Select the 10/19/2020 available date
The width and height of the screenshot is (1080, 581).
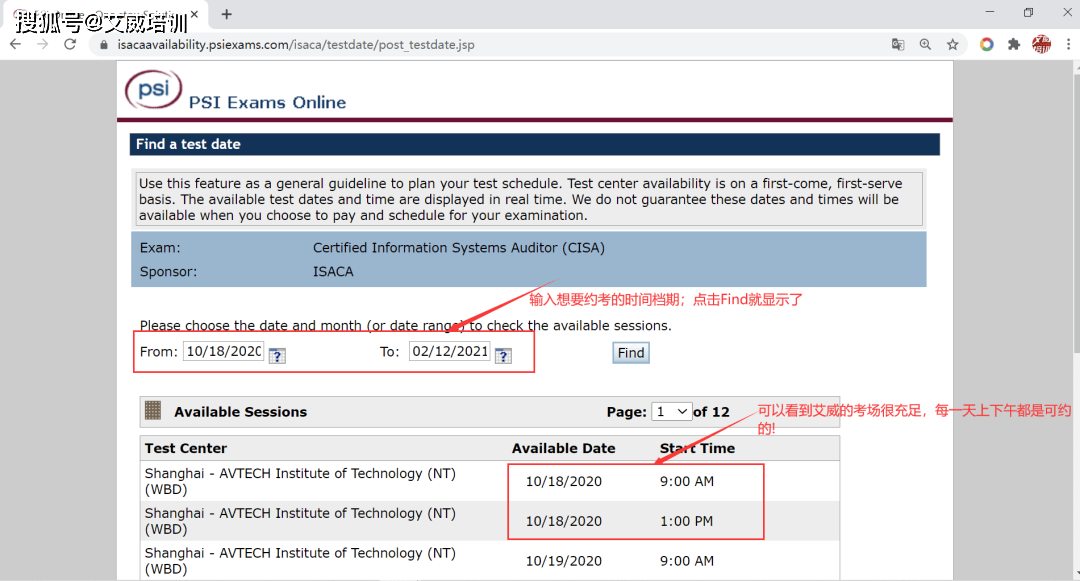[564, 561]
